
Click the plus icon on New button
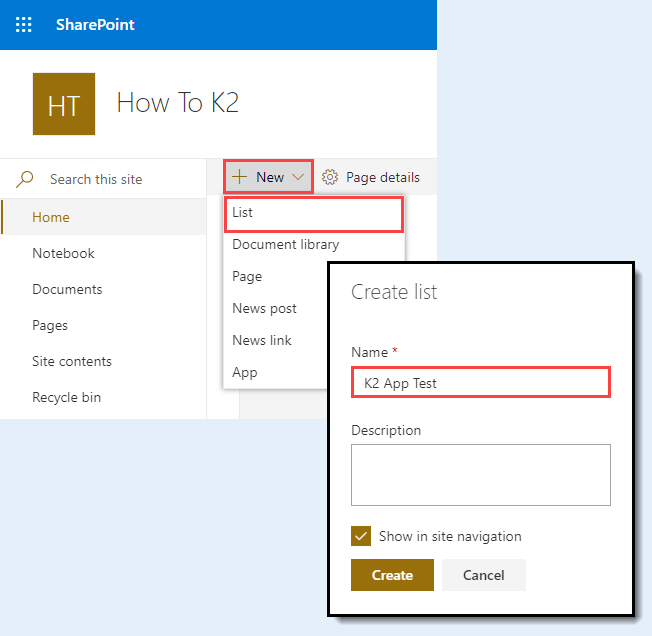click(240, 177)
